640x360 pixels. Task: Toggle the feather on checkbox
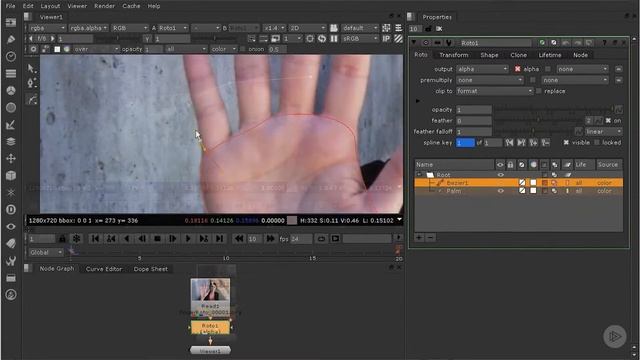point(608,120)
